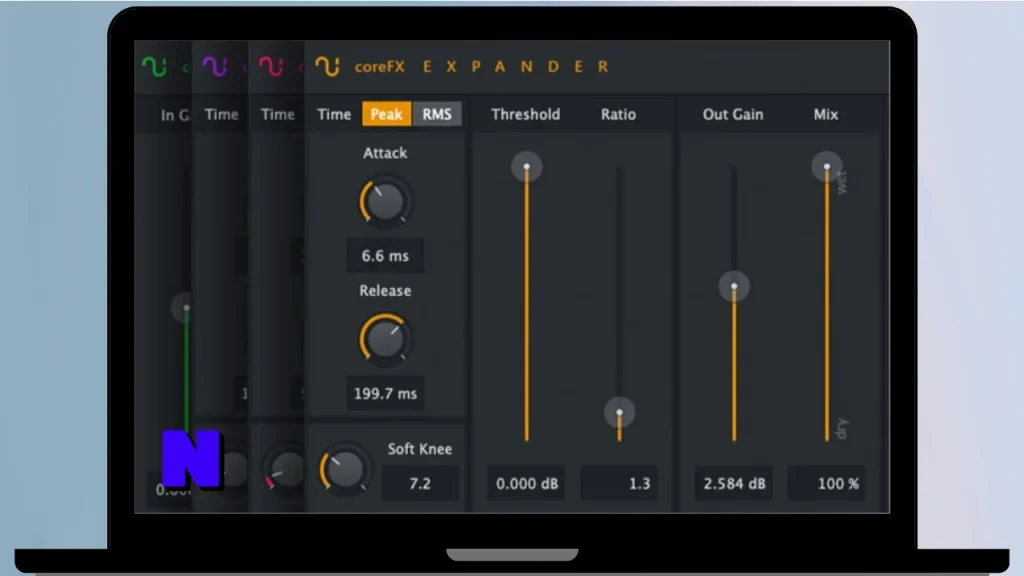Click the Ratio slider handle
Screen dimensions: 1024x576
coord(619,413)
